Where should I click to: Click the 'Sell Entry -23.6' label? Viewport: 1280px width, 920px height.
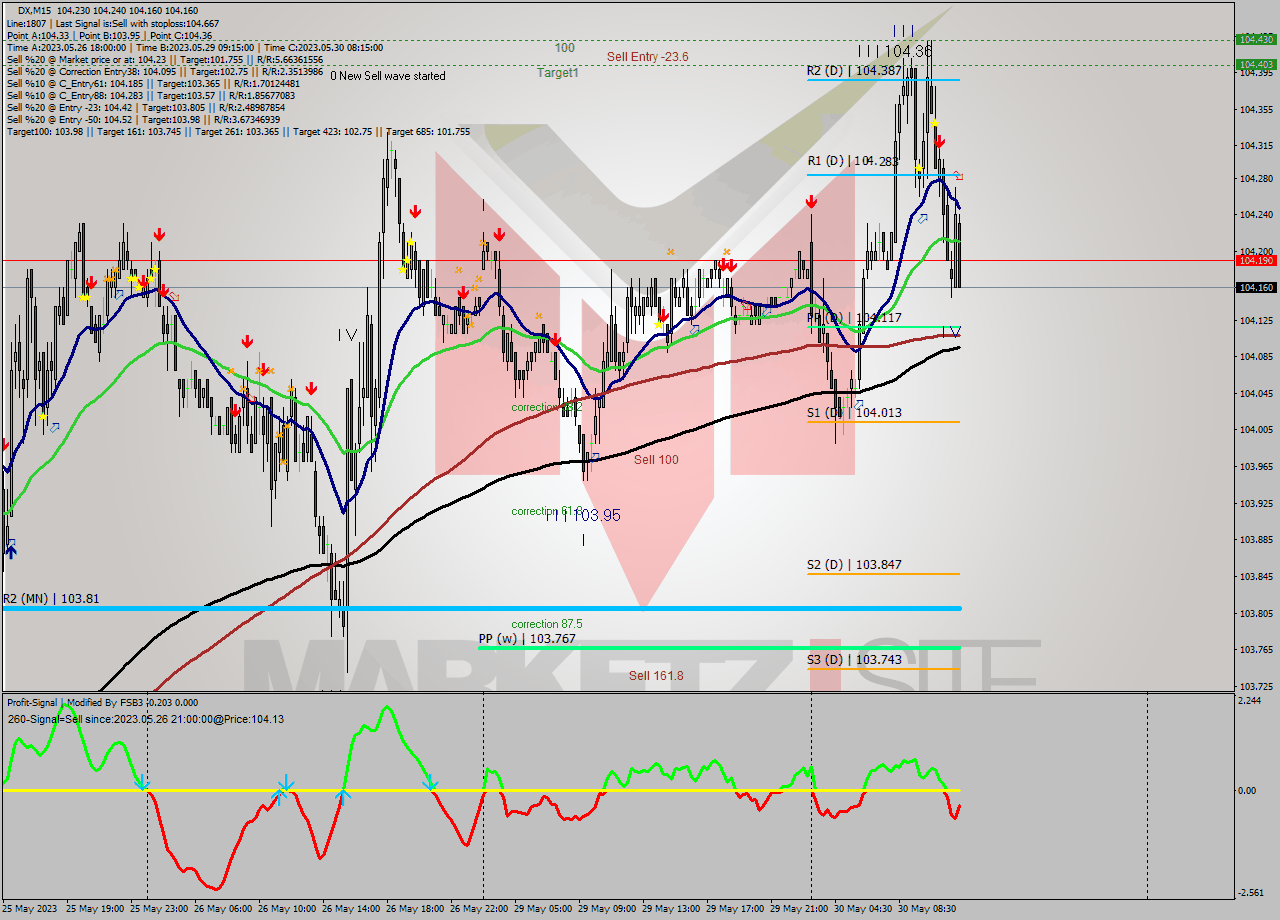click(647, 57)
